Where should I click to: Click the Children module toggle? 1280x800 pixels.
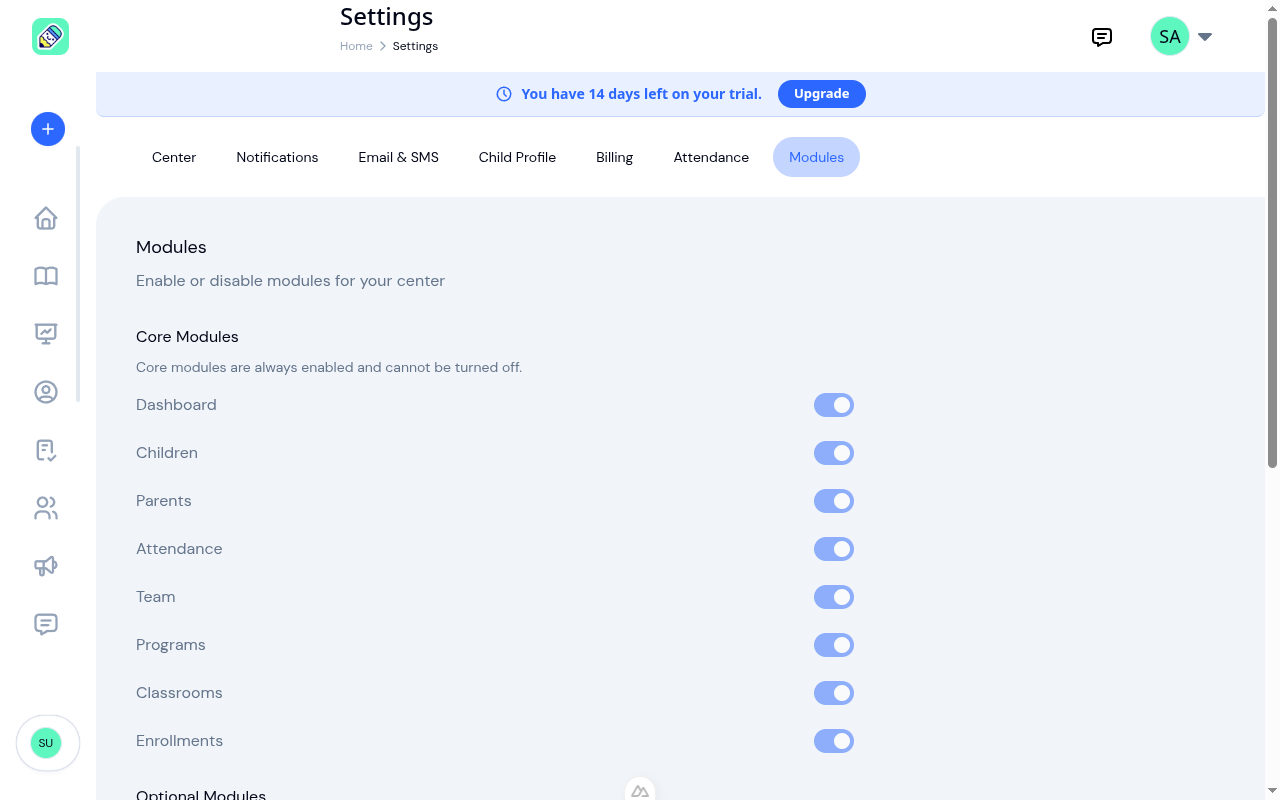pyautogui.click(x=834, y=453)
